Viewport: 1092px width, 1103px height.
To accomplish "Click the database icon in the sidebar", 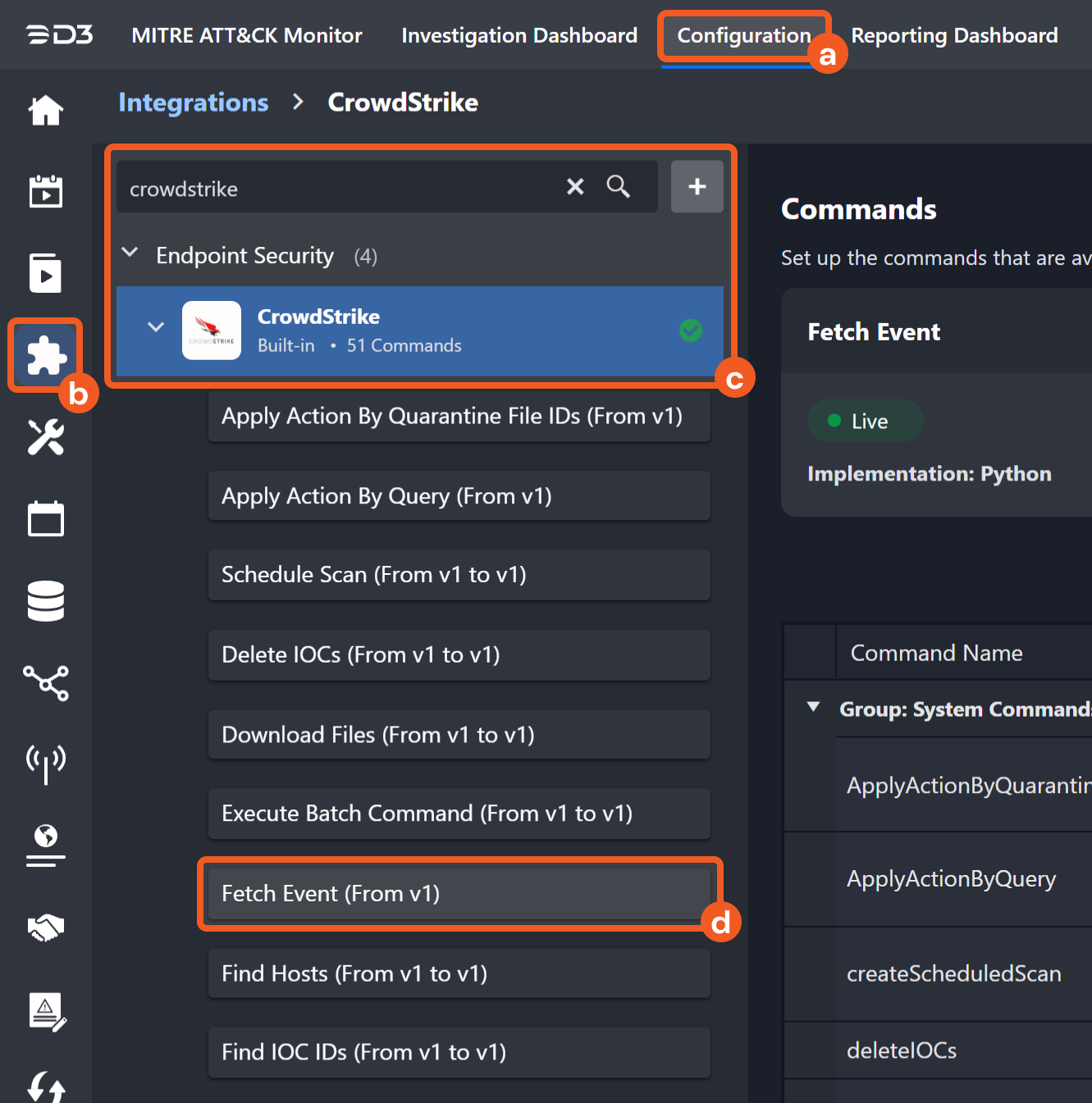I will [45, 601].
